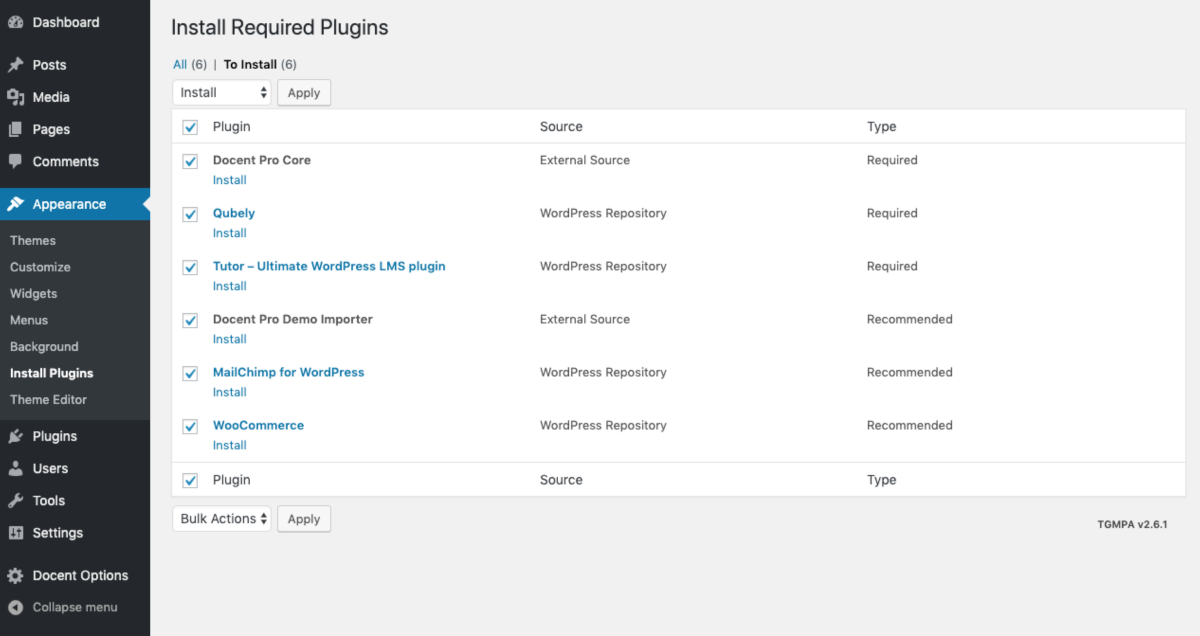Click the Users person icon

[16, 468]
